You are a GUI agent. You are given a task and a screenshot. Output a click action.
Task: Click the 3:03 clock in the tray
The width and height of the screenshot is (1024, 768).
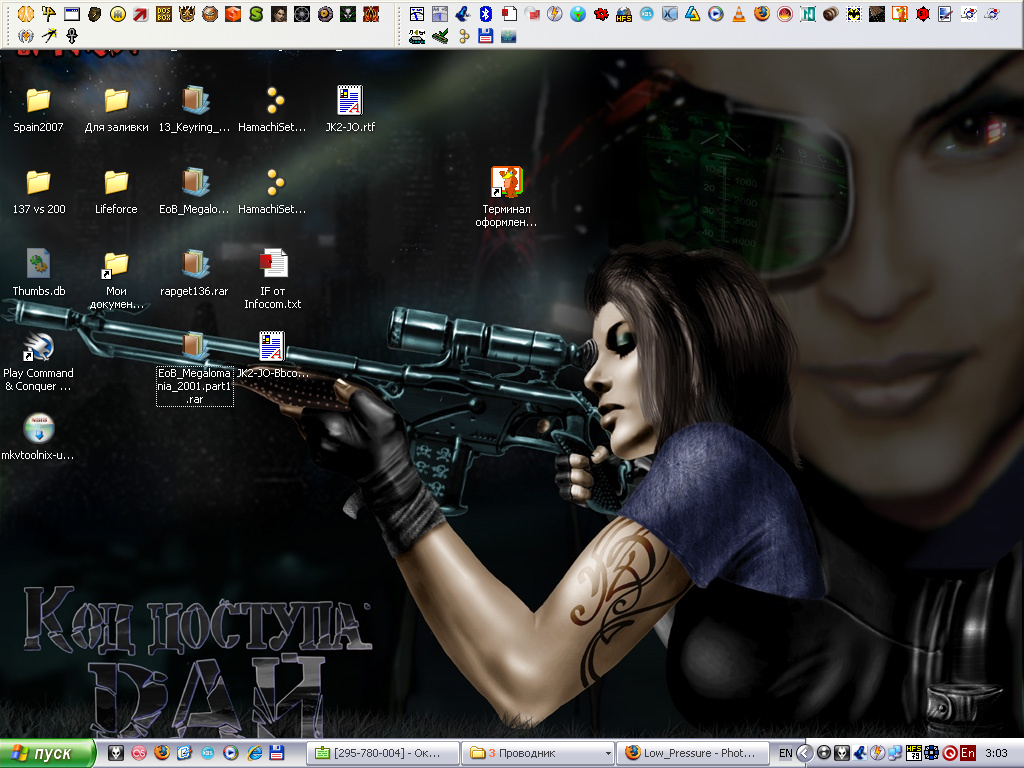997,753
